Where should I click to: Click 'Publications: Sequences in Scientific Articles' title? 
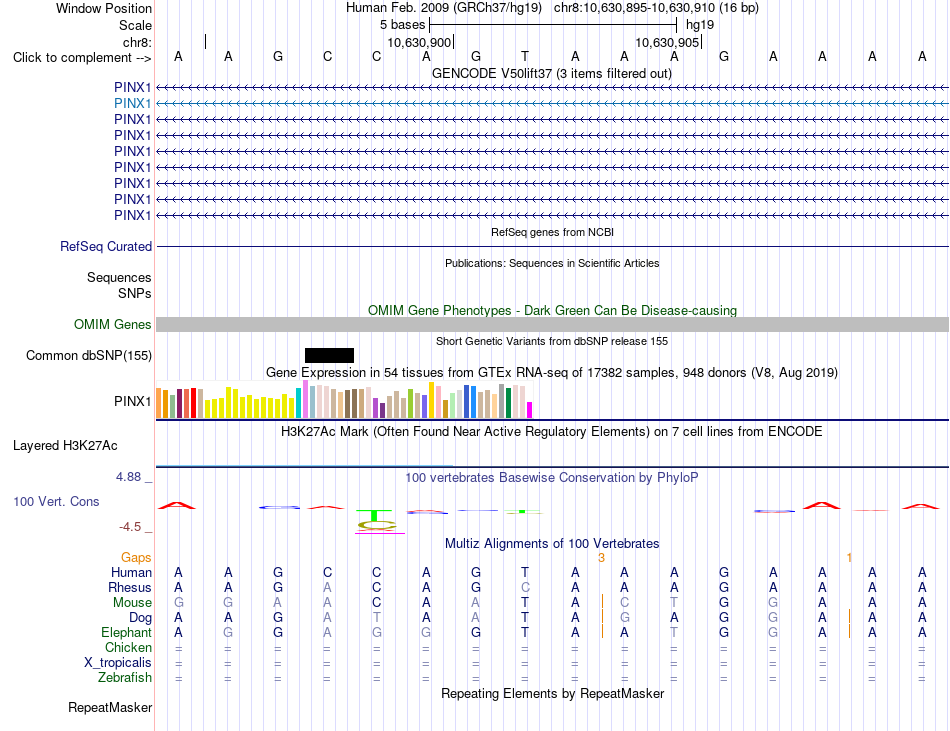552,263
